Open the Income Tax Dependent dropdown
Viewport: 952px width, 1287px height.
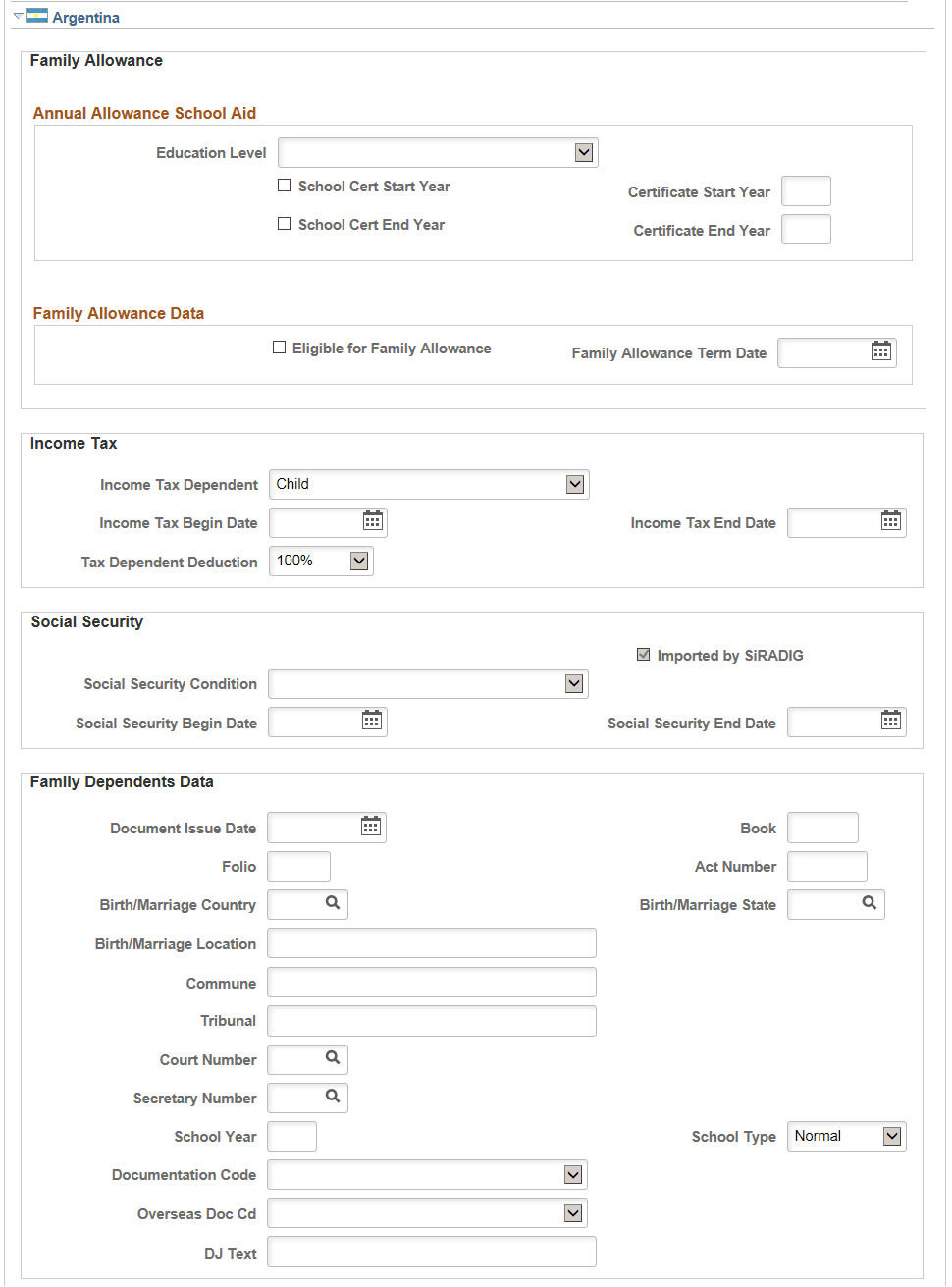pyautogui.click(x=576, y=483)
